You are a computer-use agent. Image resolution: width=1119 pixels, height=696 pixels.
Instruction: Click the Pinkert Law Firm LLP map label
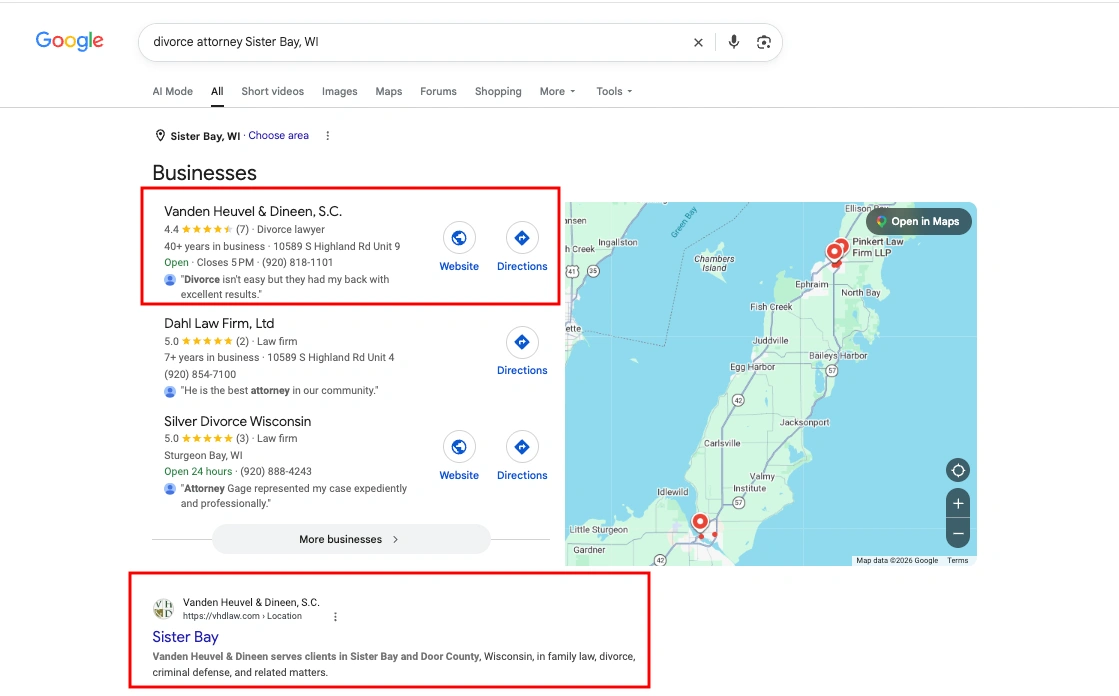[x=878, y=247]
